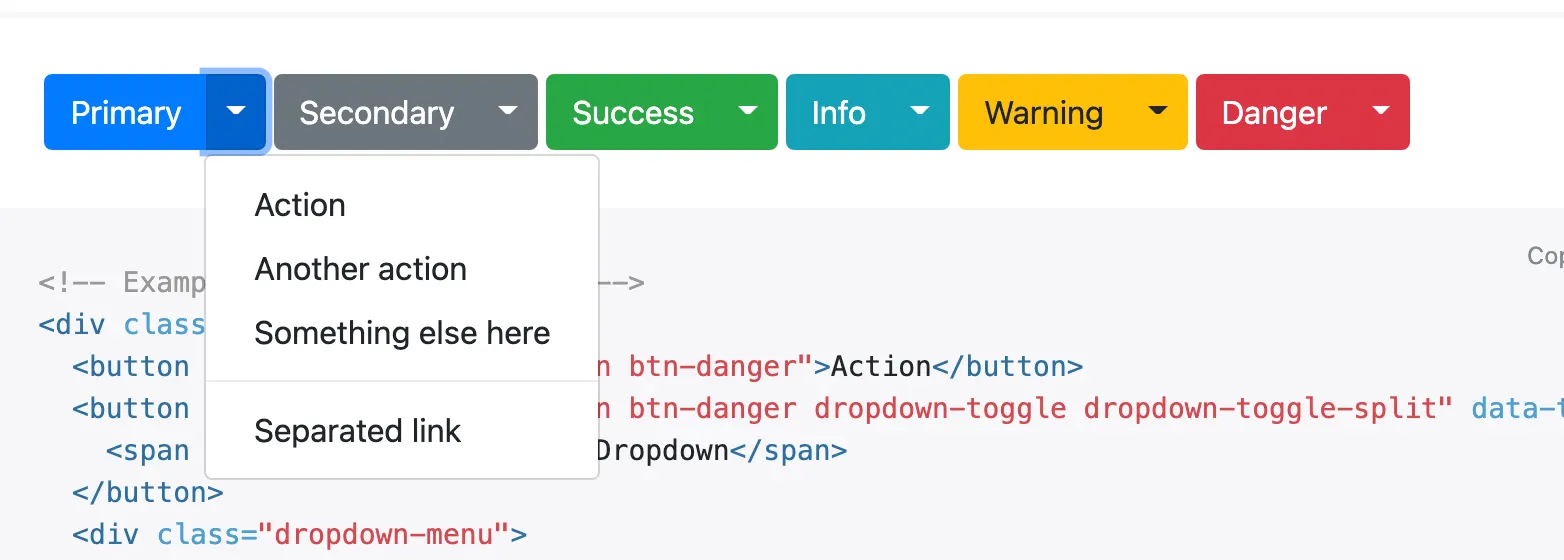
Task: Click the yellow Warning button
Action: [x=1043, y=112]
